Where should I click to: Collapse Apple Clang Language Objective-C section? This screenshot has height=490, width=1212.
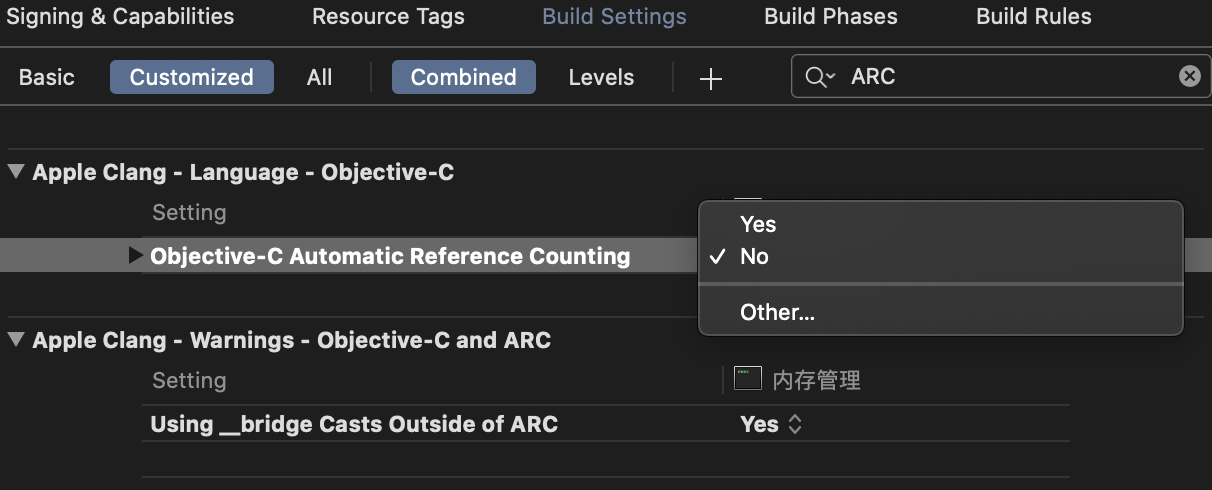tap(15, 172)
